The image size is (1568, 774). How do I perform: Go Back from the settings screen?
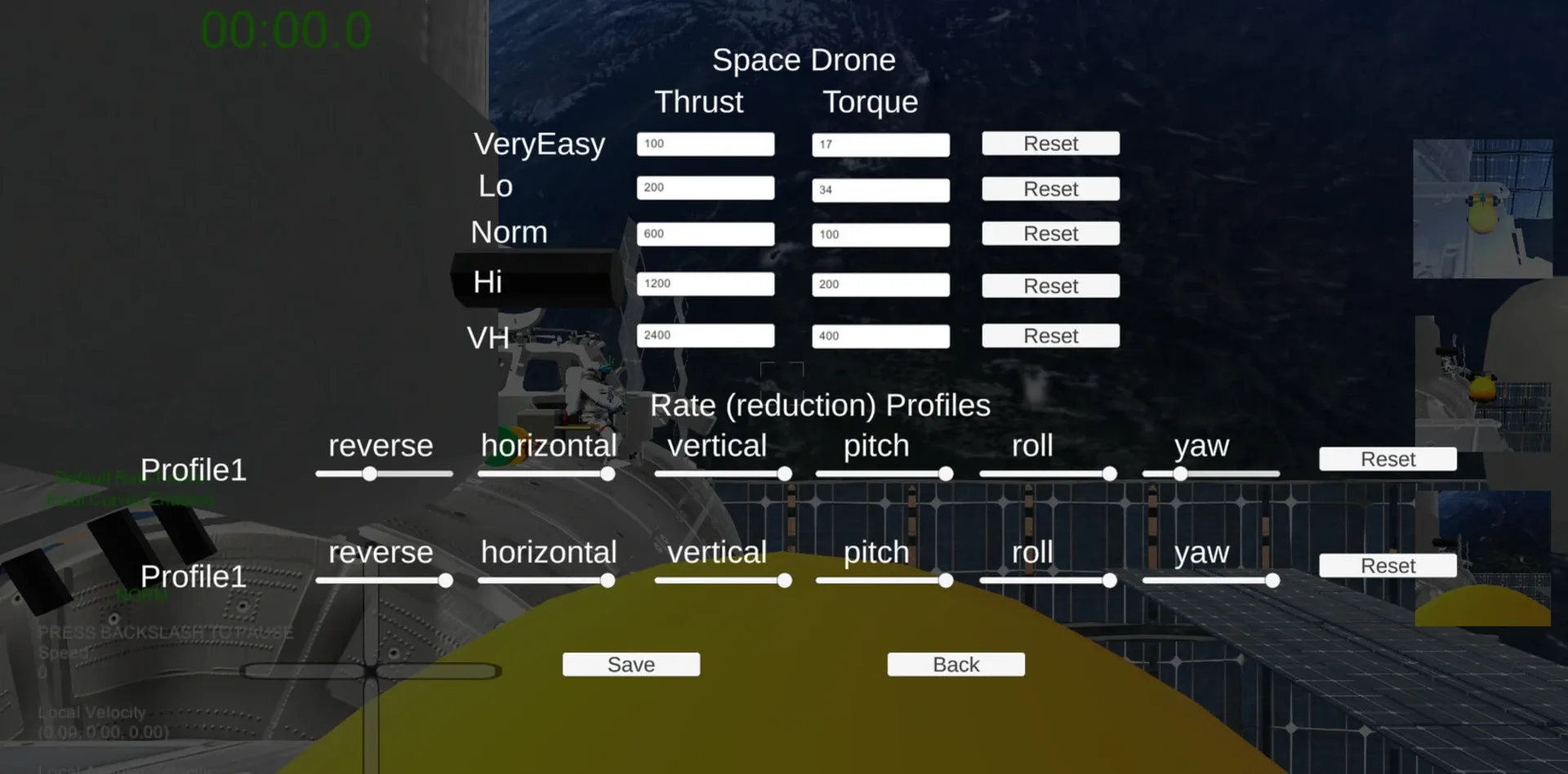tap(955, 665)
